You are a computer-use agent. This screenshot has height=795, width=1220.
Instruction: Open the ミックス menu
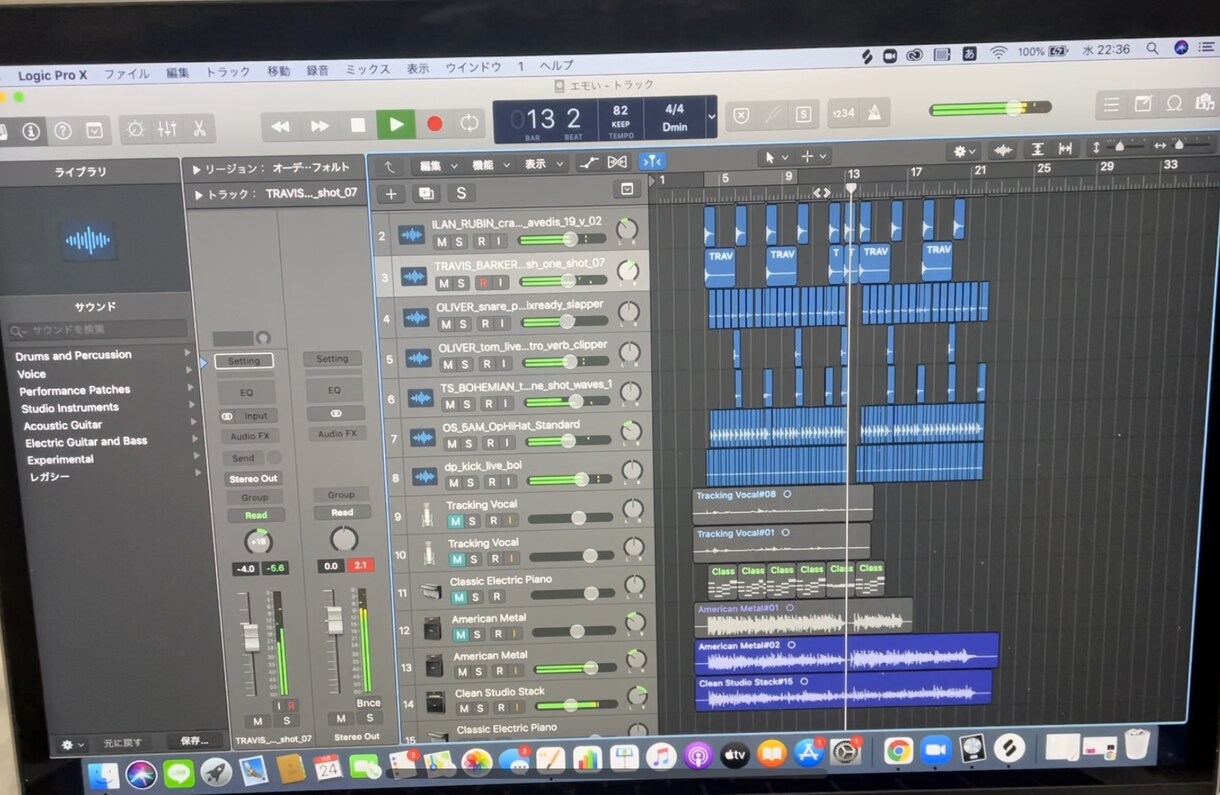pyautogui.click(x=367, y=69)
